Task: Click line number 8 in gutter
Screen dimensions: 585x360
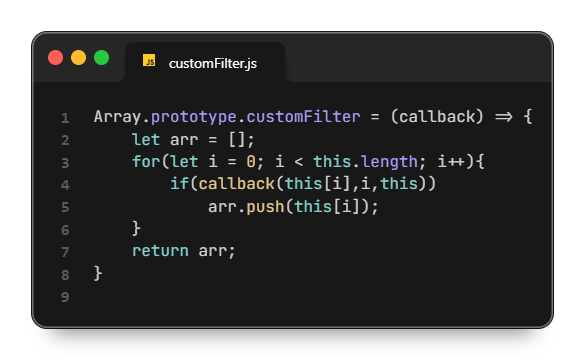Action: pyautogui.click(x=65, y=275)
